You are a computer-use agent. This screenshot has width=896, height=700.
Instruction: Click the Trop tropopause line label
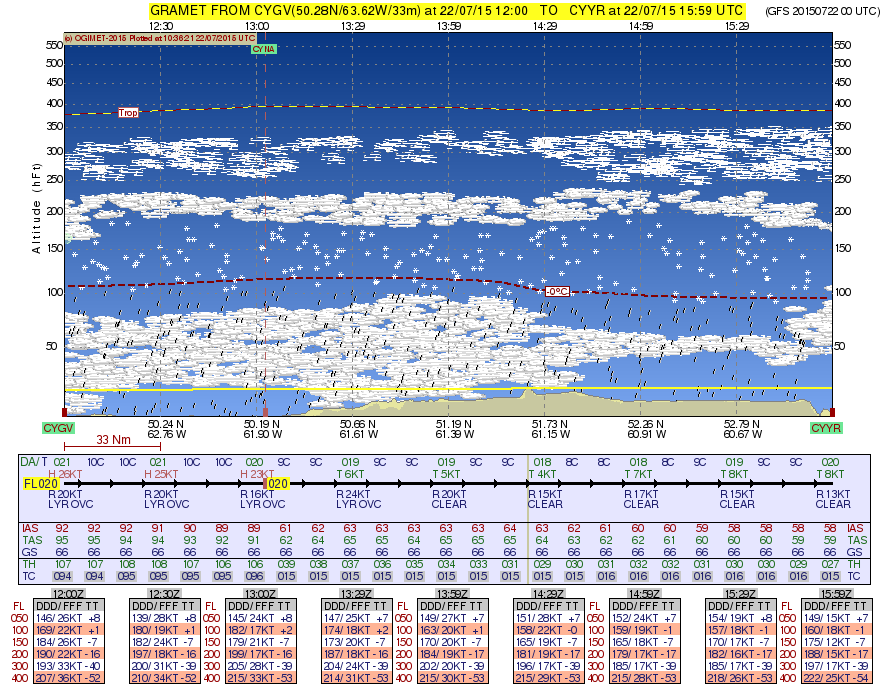pos(128,113)
